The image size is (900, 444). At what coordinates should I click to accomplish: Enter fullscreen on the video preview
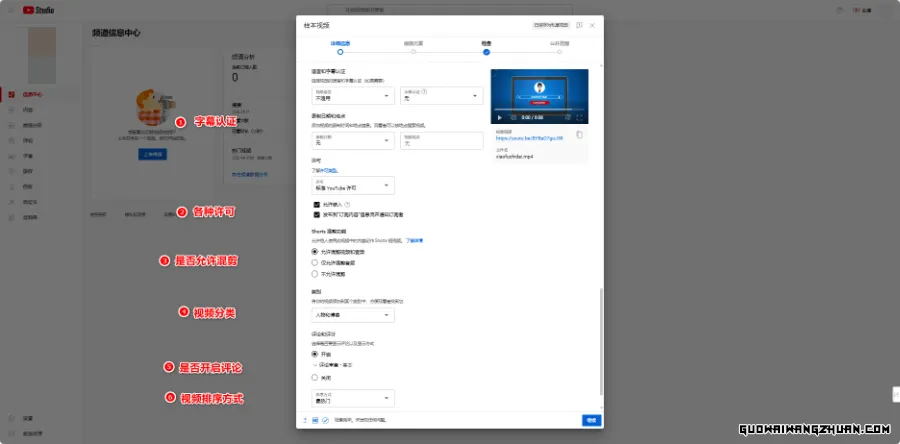click(x=579, y=118)
